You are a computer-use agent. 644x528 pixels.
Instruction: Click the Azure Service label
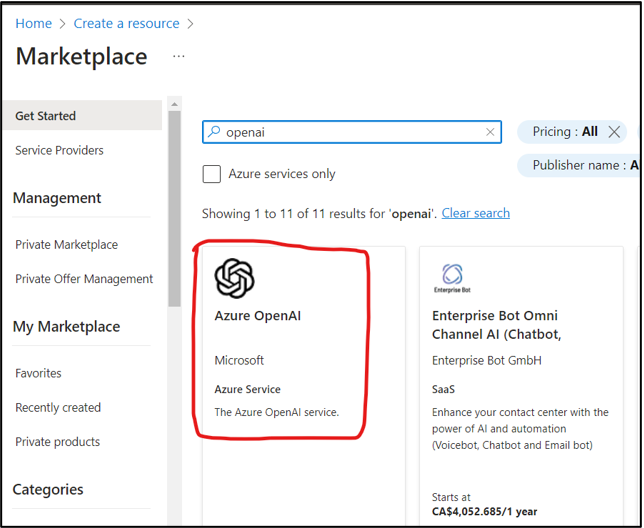247,389
